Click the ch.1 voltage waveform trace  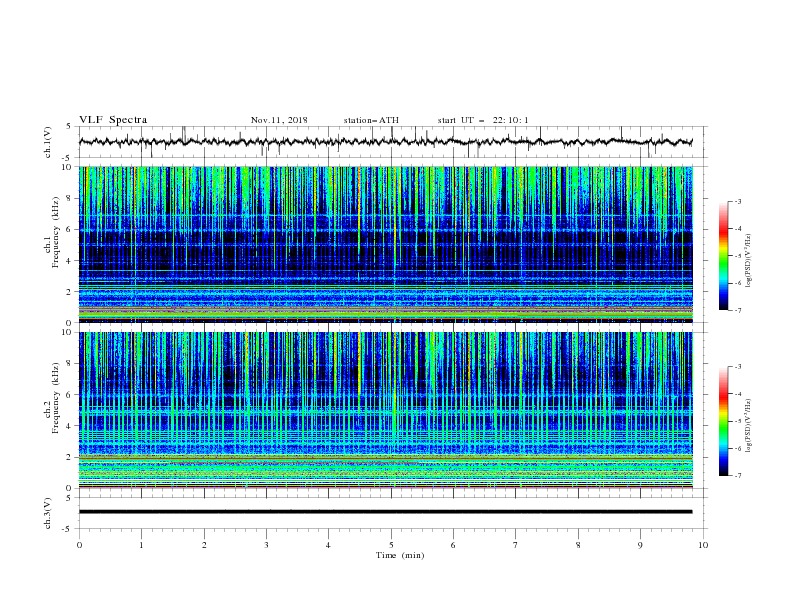385,142
